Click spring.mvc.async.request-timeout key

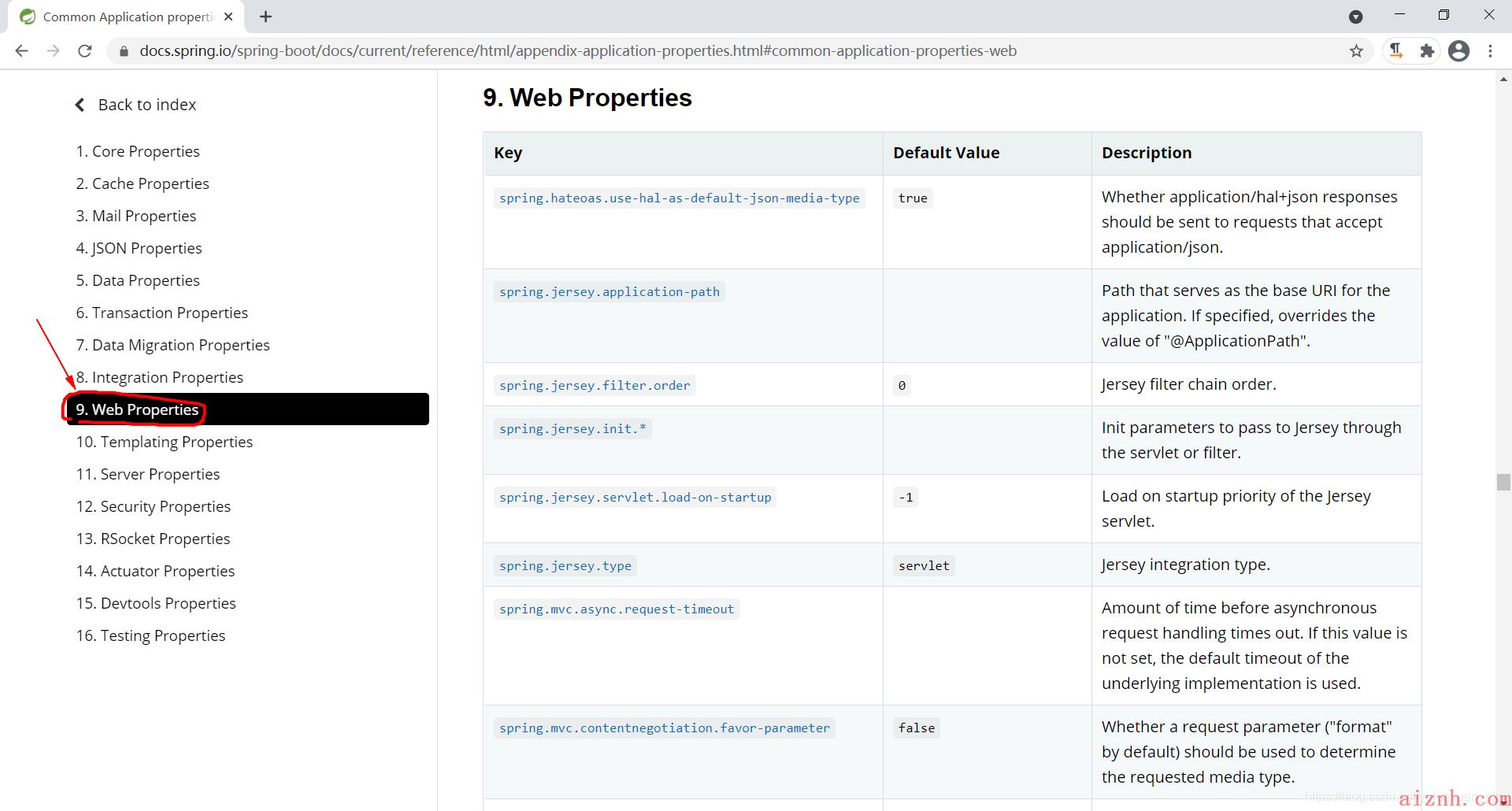coord(617,609)
